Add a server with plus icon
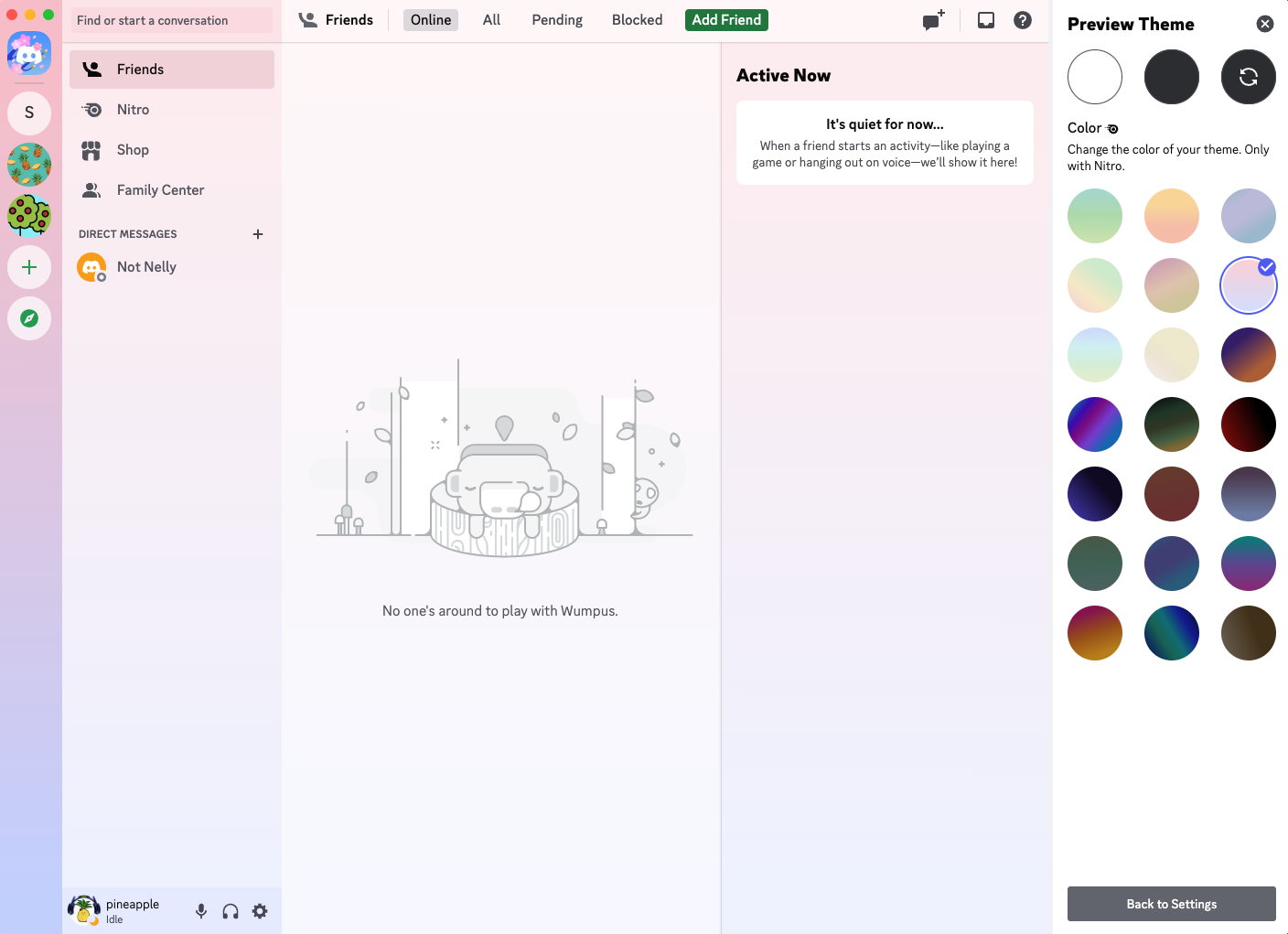 point(29,267)
